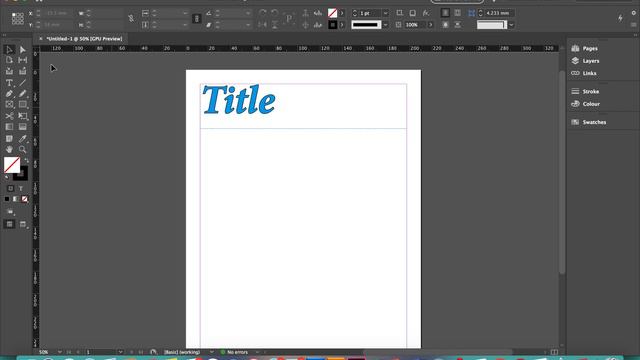Viewport: 640px width, 360px height.
Task: Click the 4.233 mm corner size field
Action: point(498,13)
